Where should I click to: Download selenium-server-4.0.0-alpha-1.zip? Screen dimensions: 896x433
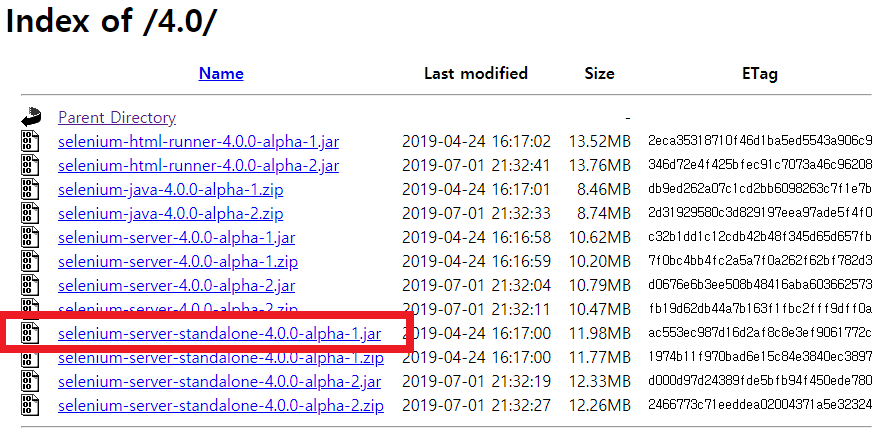coord(178,262)
